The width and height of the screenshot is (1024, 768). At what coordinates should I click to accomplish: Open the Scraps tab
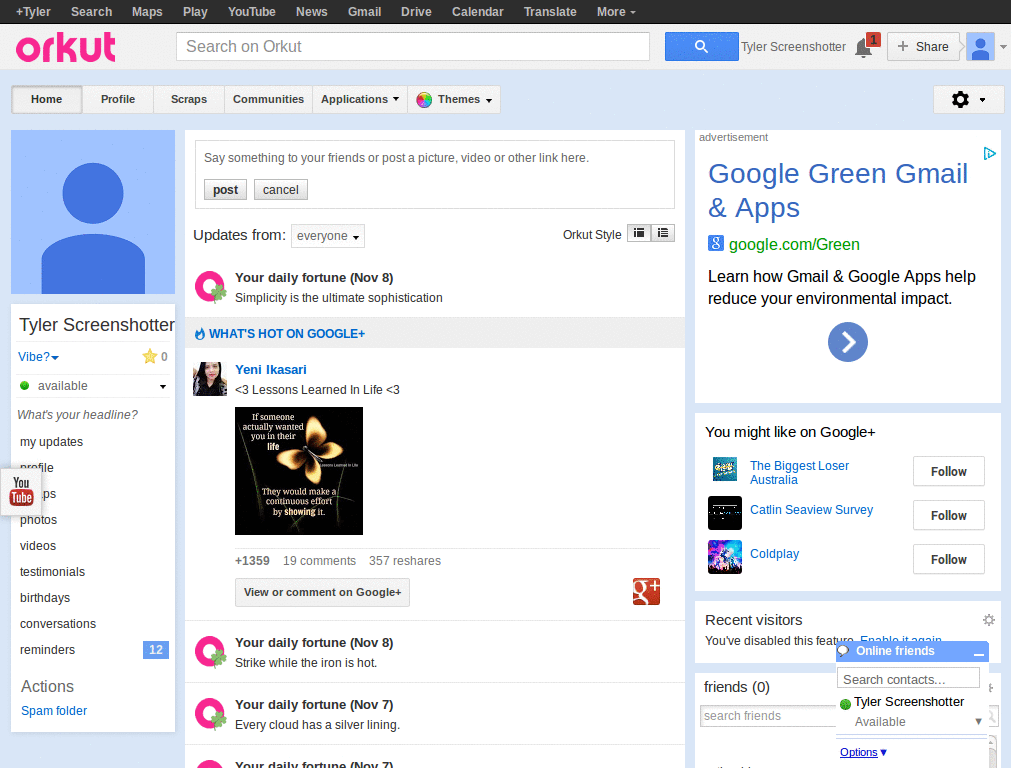(x=189, y=99)
